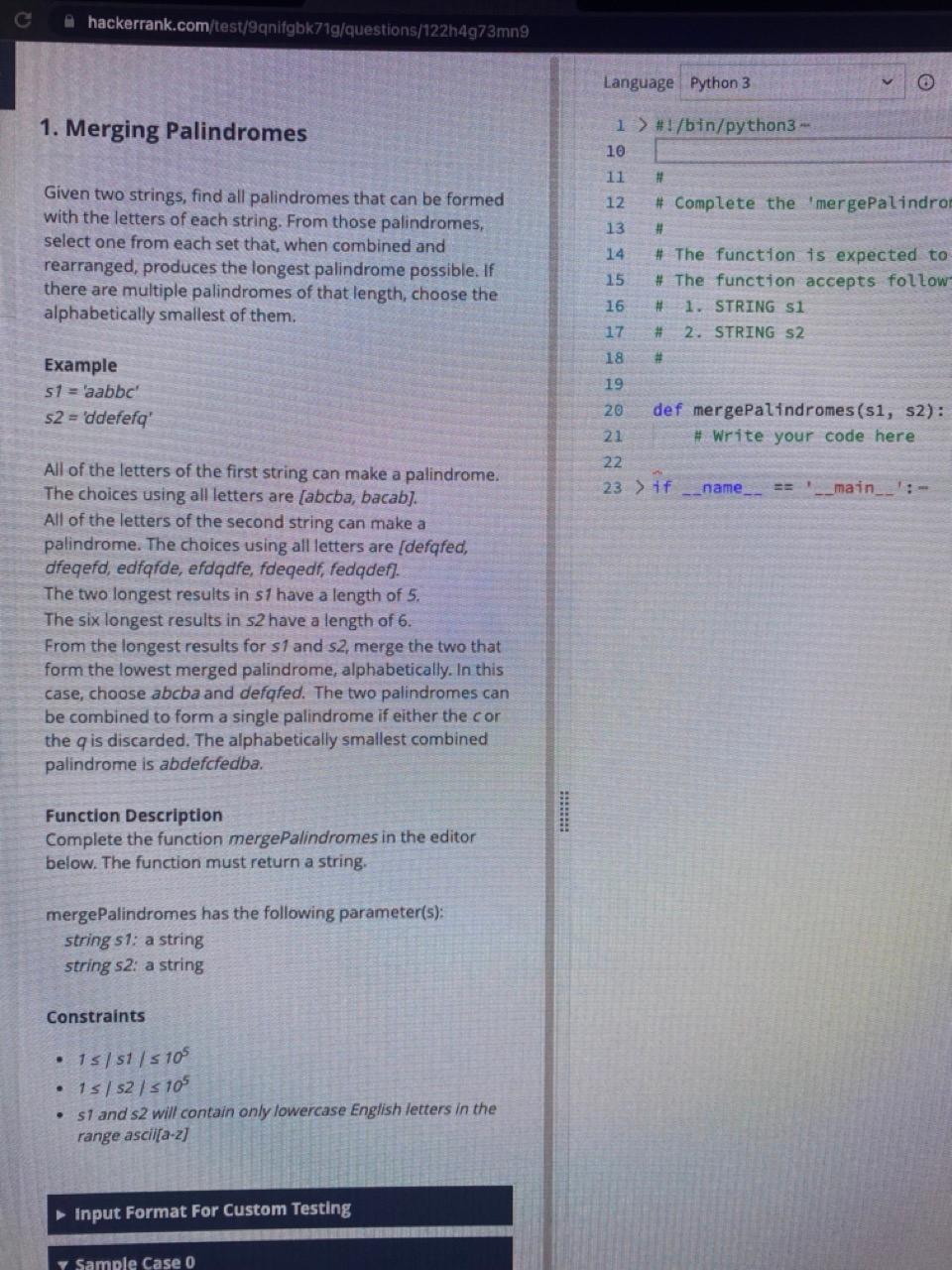Click the browser page reload icon
This screenshot has width=952, height=1270.
(22, 20)
